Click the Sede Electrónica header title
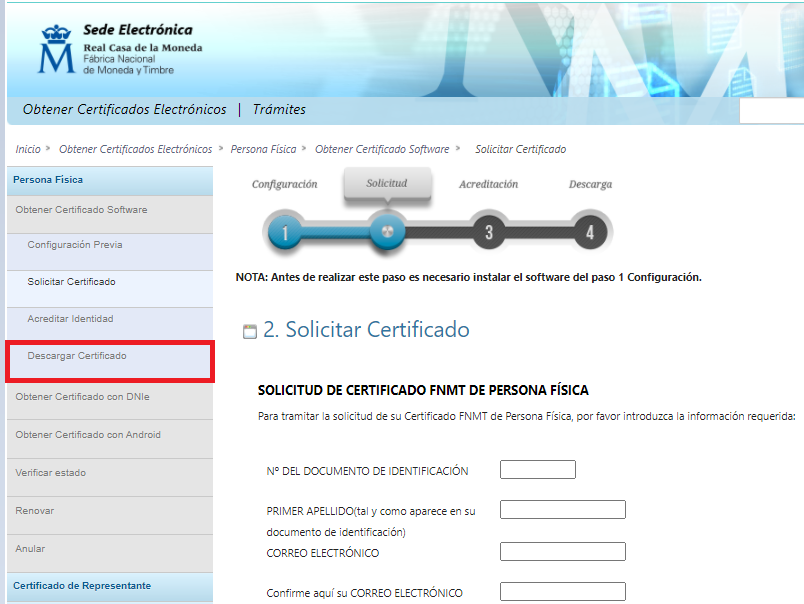This screenshot has width=804, height=604. [x=138, y=30]
